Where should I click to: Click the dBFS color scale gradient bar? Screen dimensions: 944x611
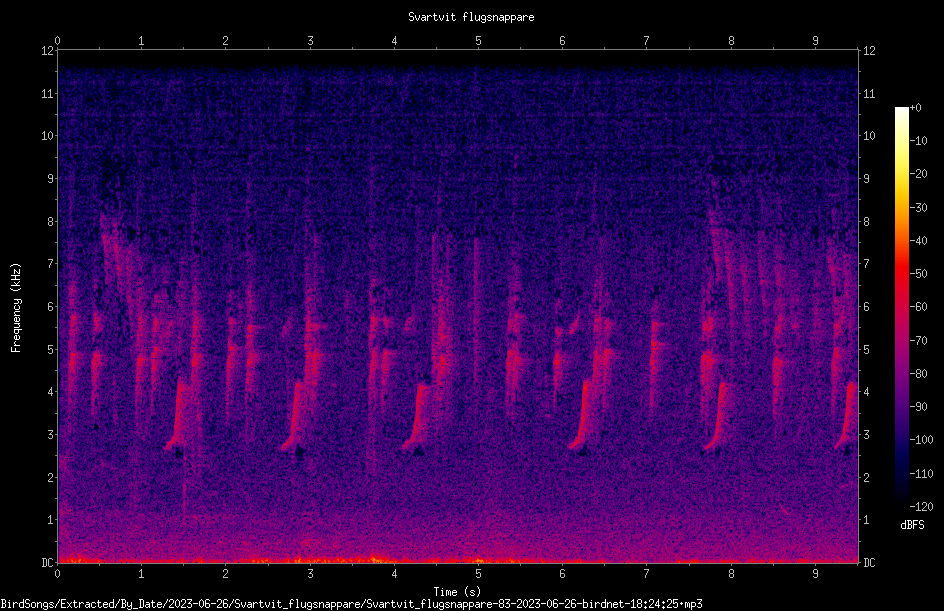(x=901, y=307)
